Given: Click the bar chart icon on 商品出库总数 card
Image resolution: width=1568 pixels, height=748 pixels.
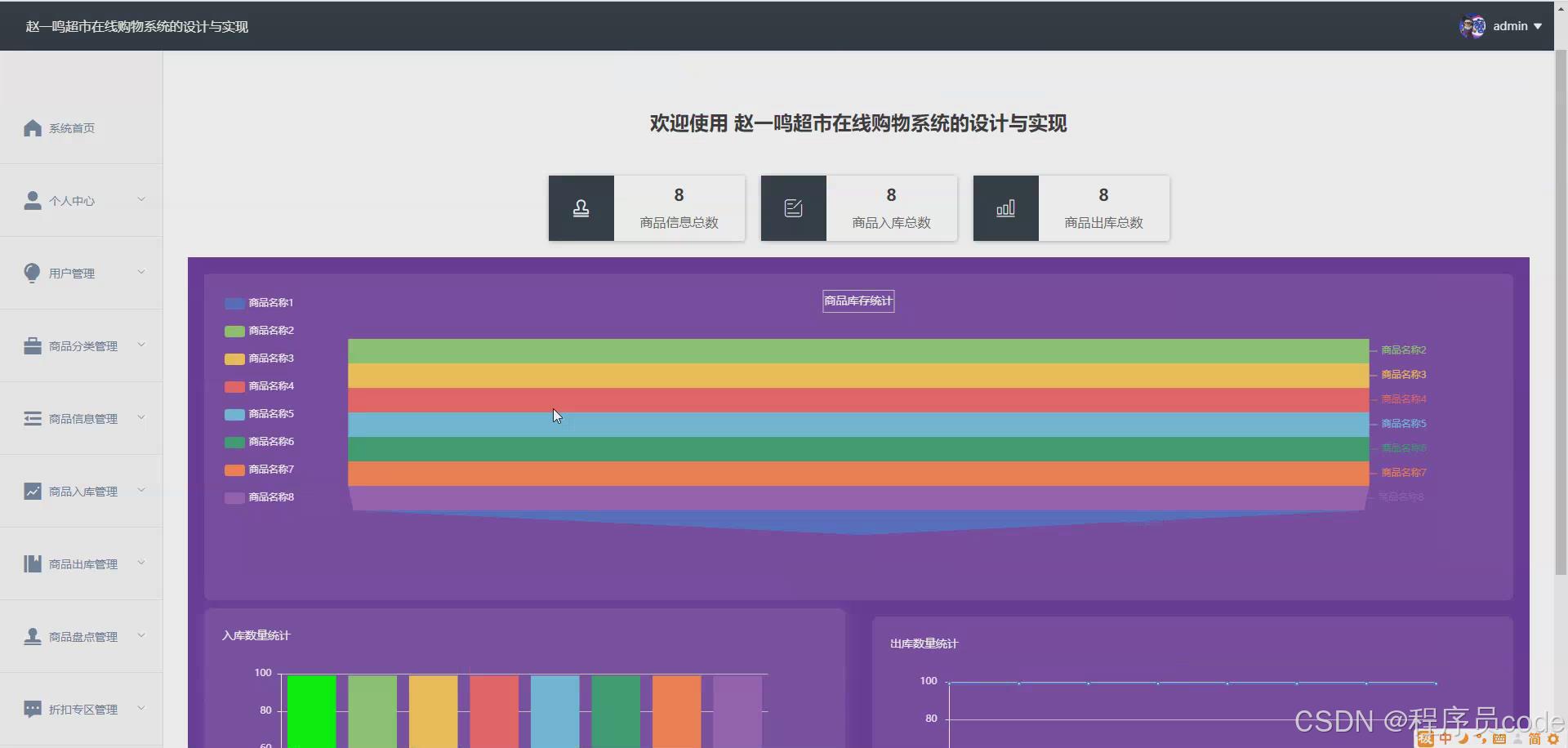Looking at the screenshot, I should 1005,208.
